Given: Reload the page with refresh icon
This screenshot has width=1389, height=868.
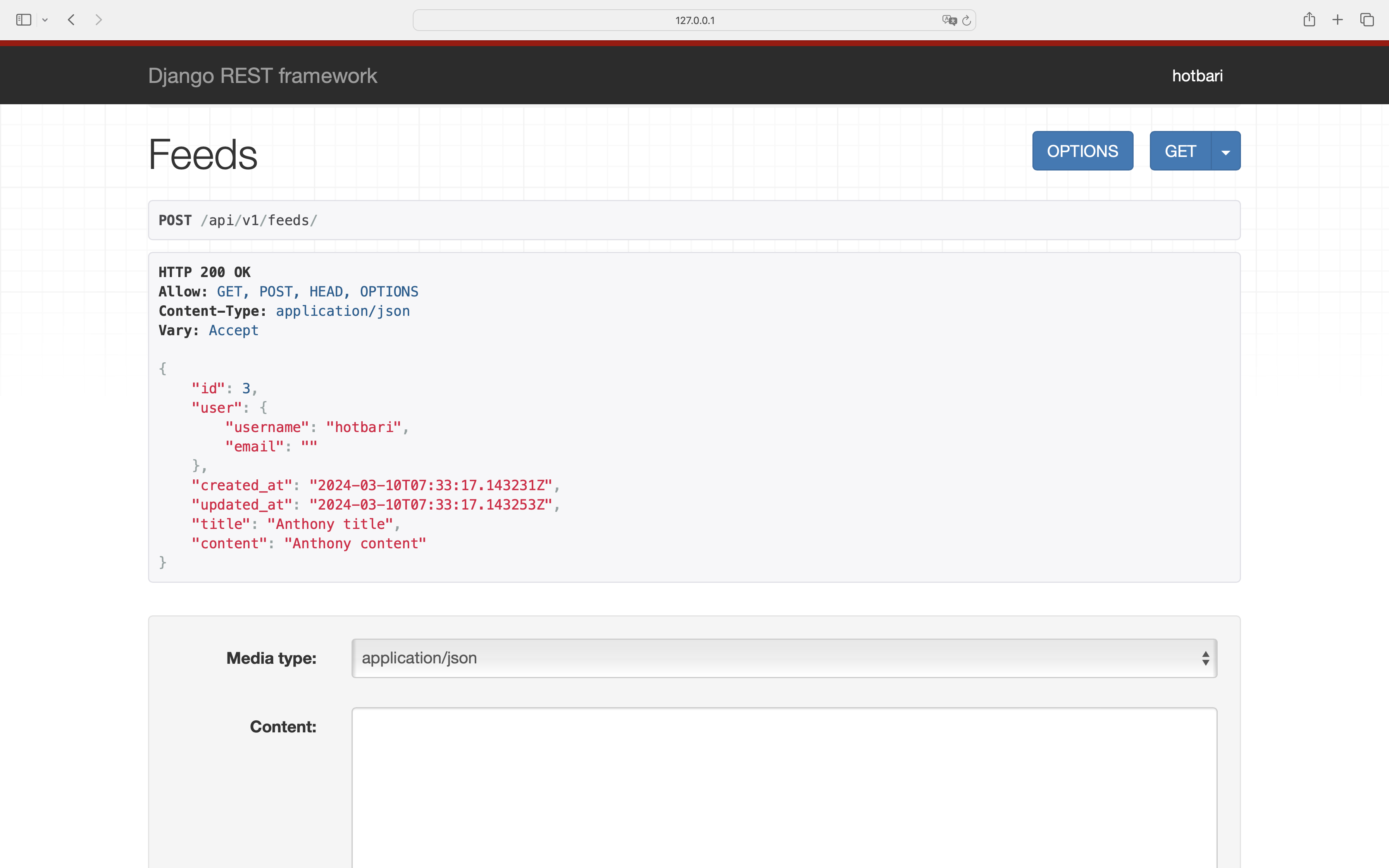Looking at the screenshot, I should tap(967, 20).
